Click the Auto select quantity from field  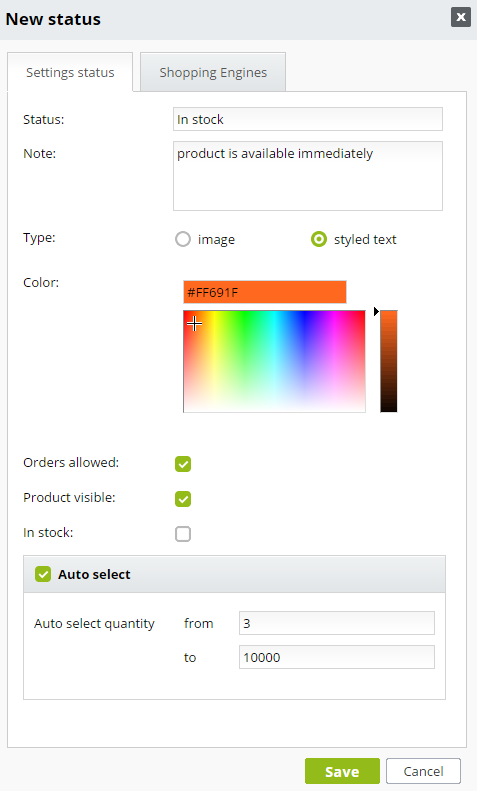337,623
